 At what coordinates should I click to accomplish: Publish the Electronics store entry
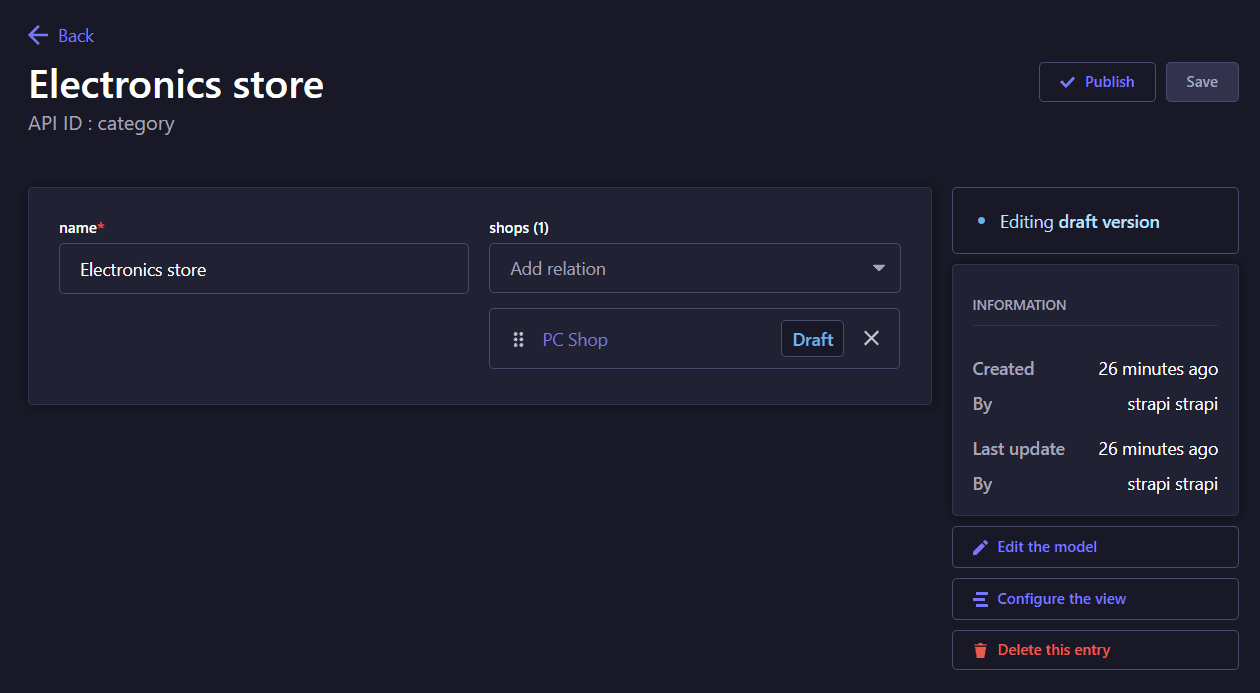[1097, 82]
